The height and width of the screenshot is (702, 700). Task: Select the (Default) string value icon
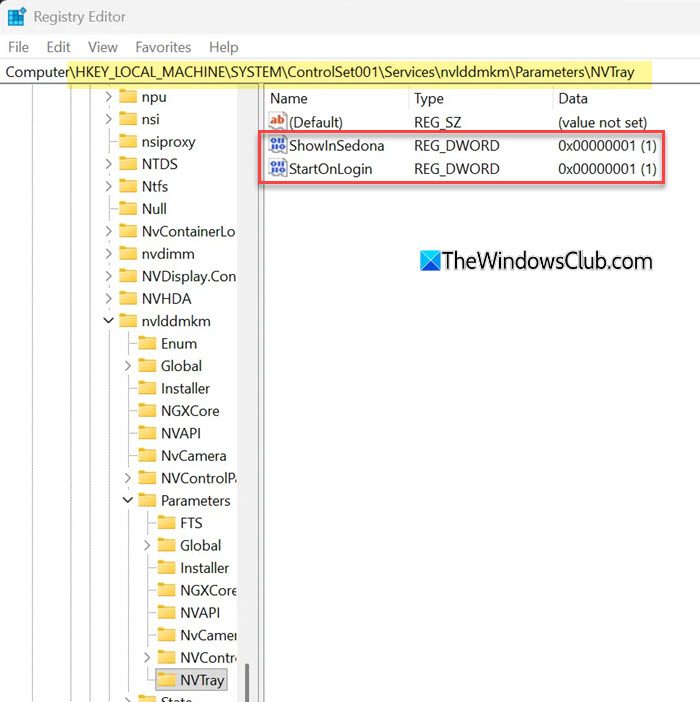click(x=277, y=121)
